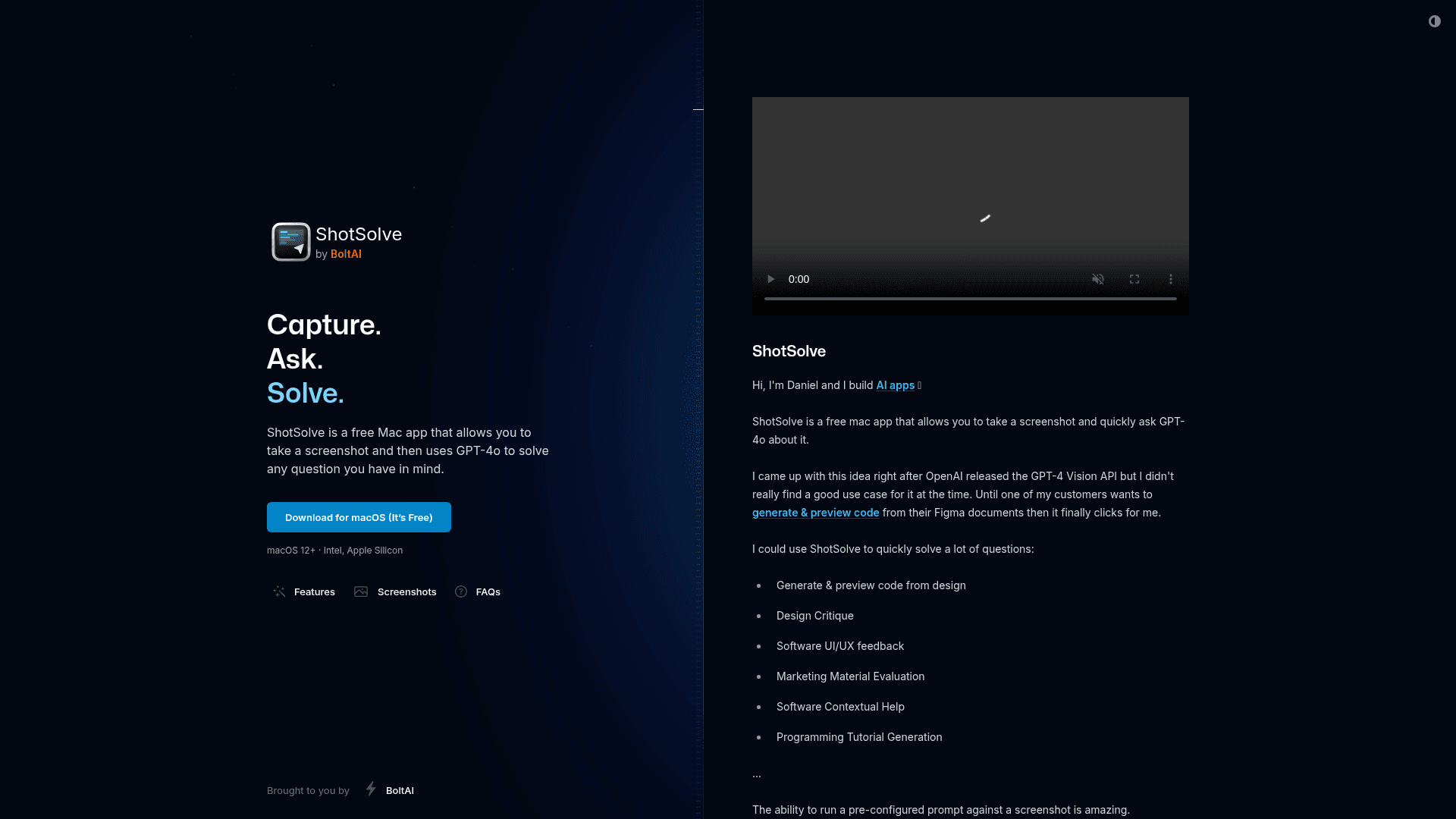Download for macOS button

359,517
